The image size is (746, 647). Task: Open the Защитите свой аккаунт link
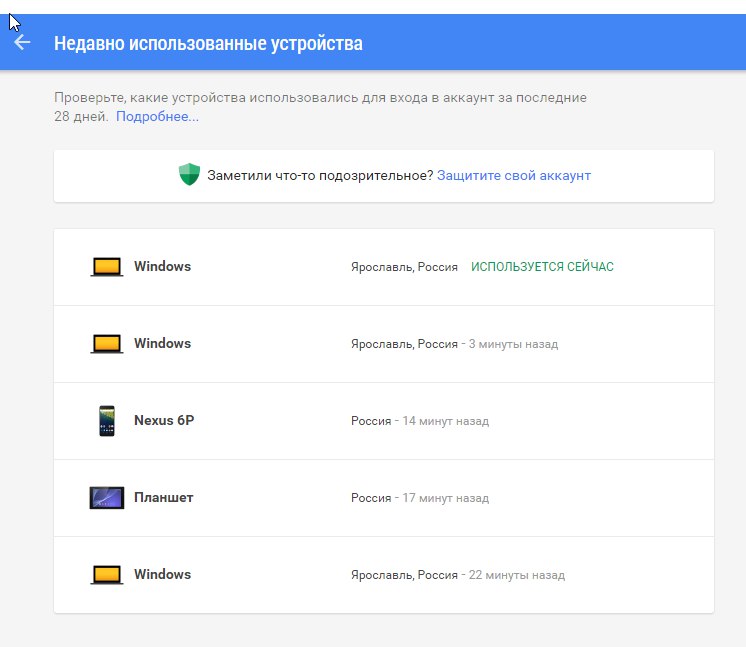pyautogui.click(x=514, y=176)
